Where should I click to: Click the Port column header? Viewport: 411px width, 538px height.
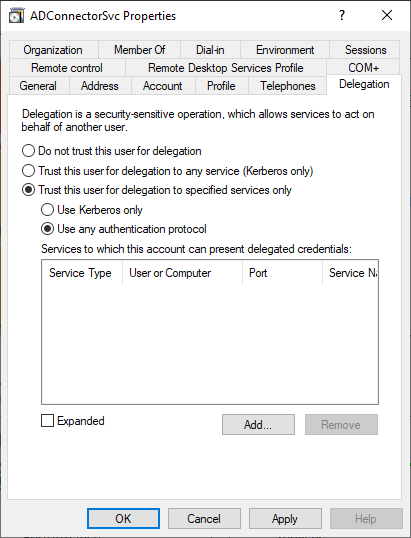tap(282, 273)
